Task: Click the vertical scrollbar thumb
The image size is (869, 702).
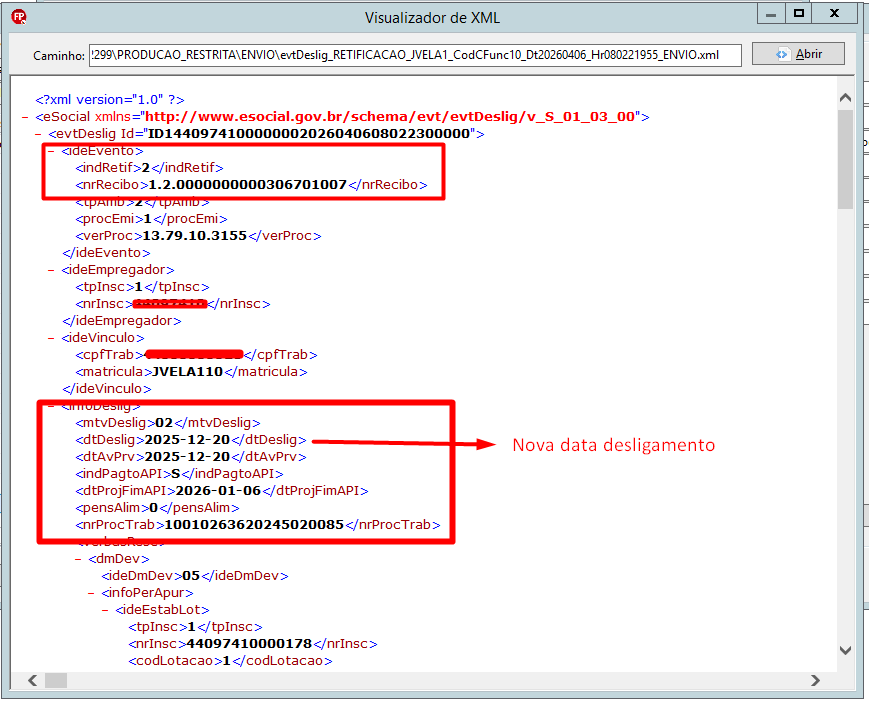Action: (x=845, y=160)
